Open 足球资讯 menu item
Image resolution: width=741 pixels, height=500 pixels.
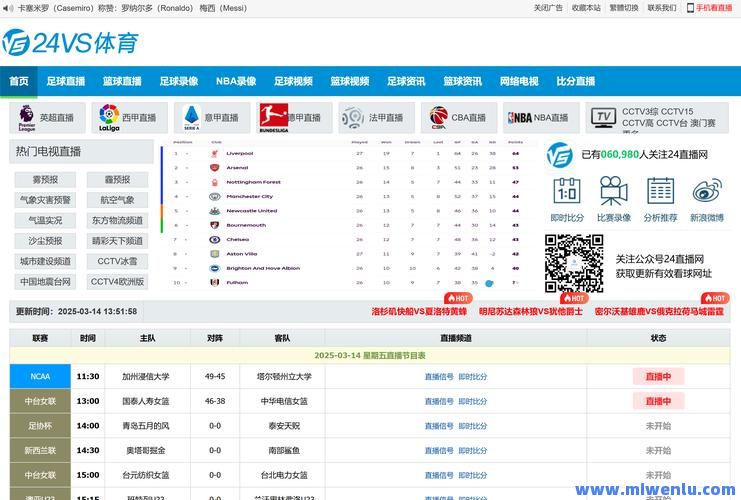tap(406, 81)
